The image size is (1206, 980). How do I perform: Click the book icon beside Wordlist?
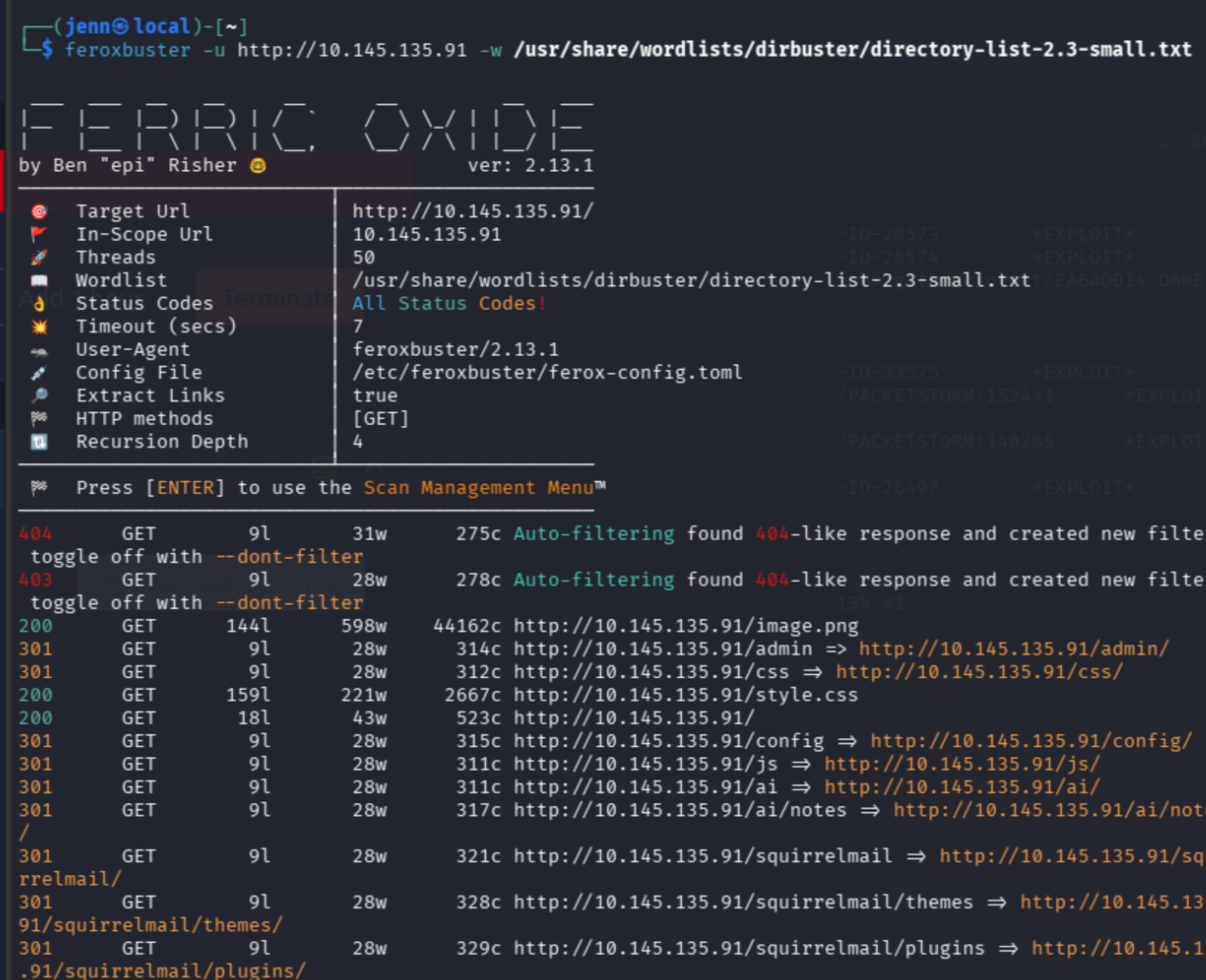(x=39, y=281)
